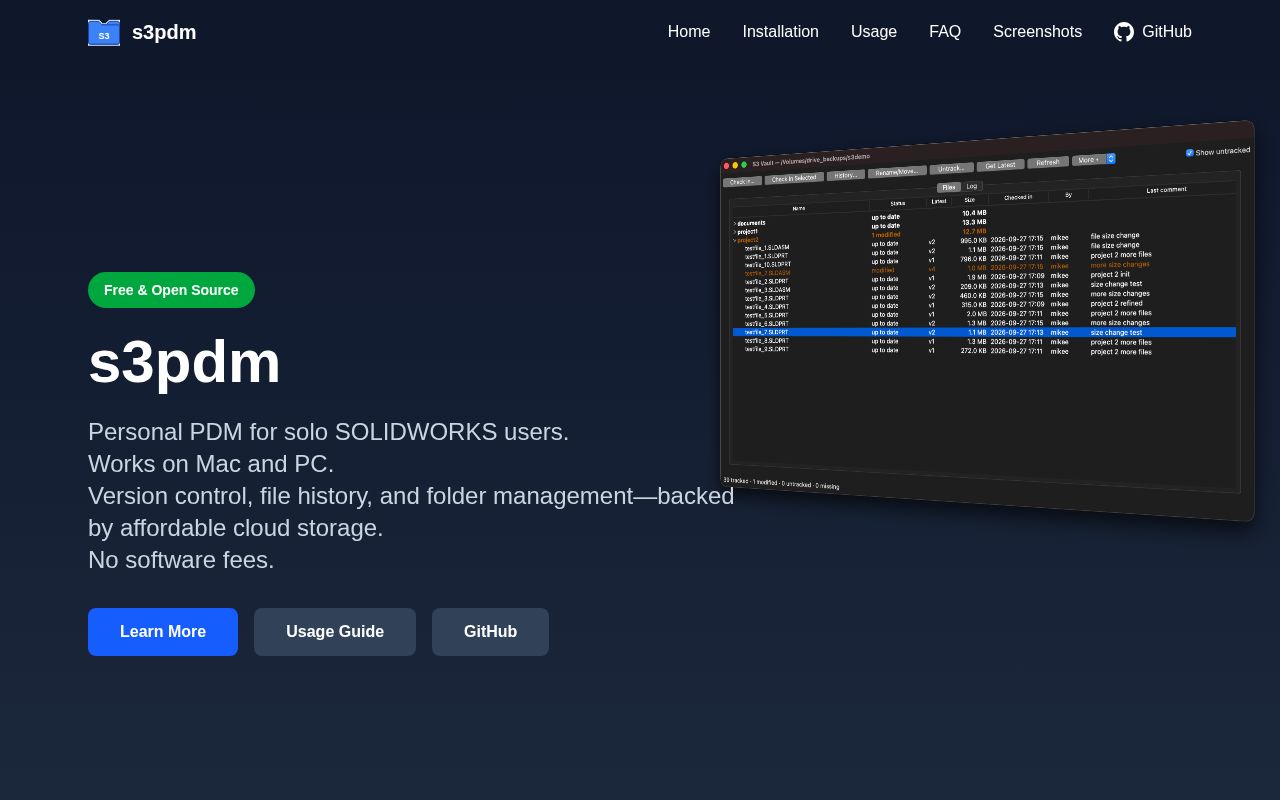Click 'Last comment' column header in screenshot
Viewport: 1280px width, 800px height.
click(x=1166, y=189)
